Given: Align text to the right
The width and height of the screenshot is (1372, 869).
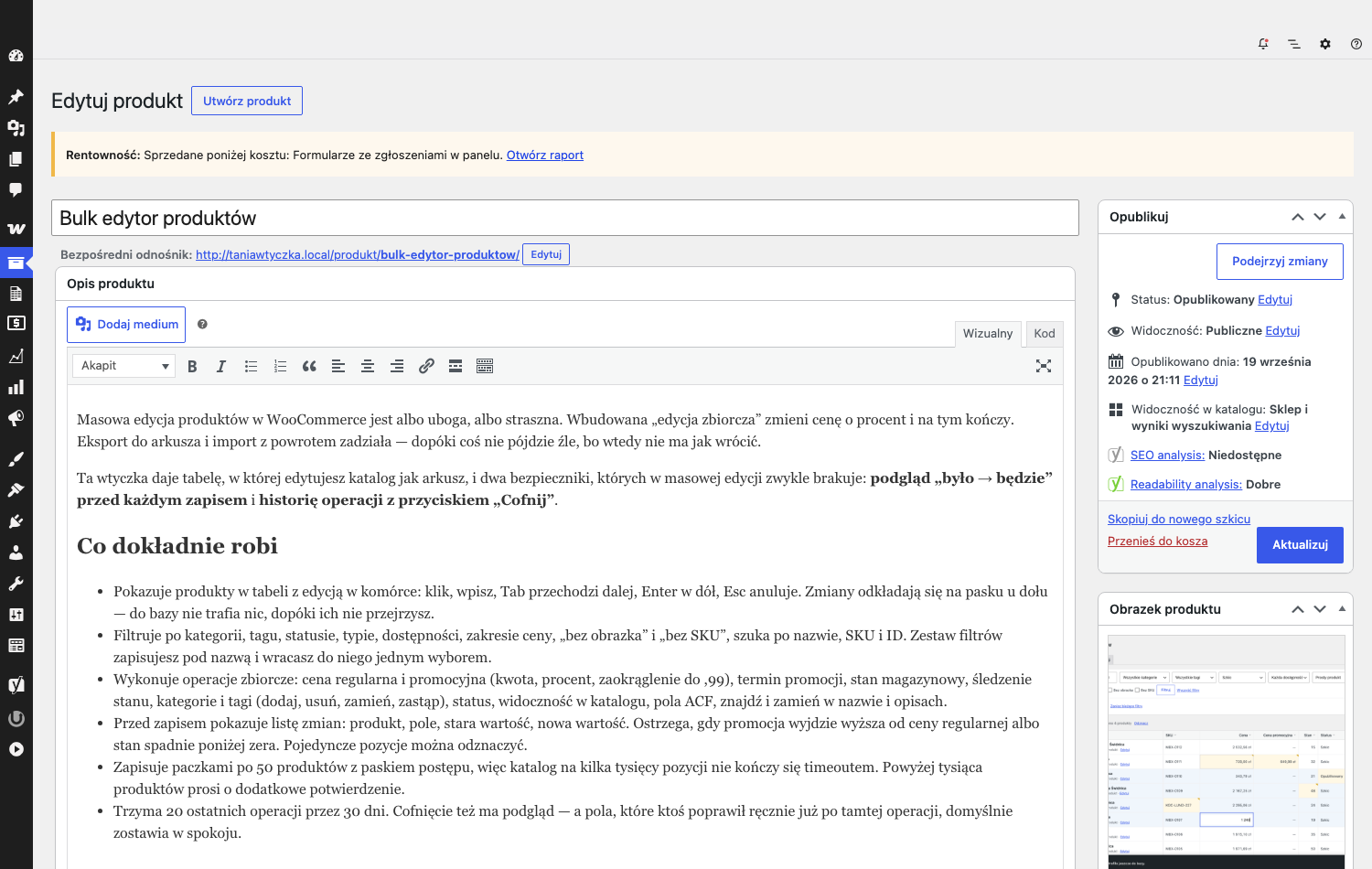Looking at the screenshot, I should (x=397, y=366).
